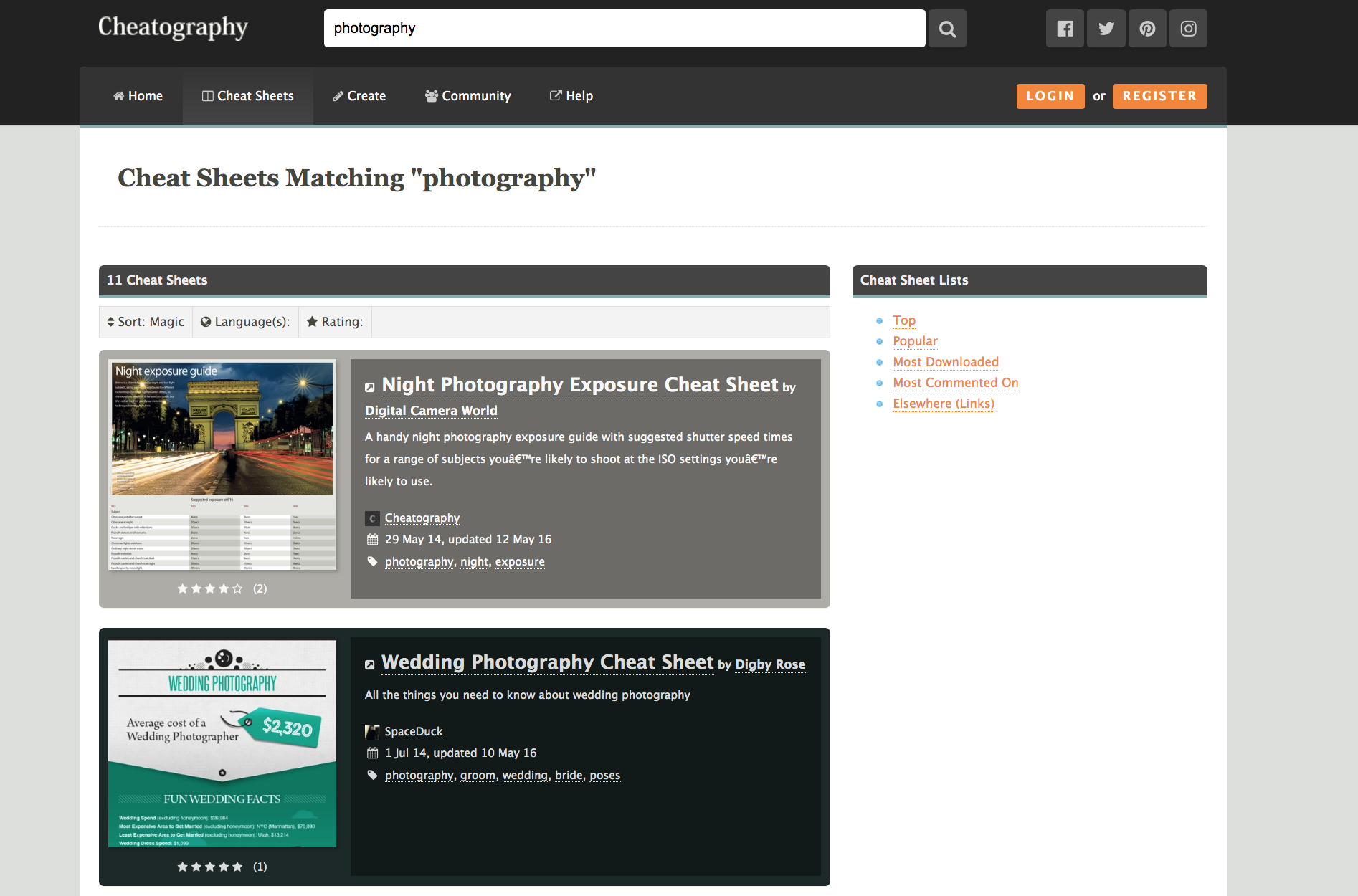Image resolution: width=1358 pixels, height=896 pixels.
Task: Select the wedding tag
Action: coord(525,776)
